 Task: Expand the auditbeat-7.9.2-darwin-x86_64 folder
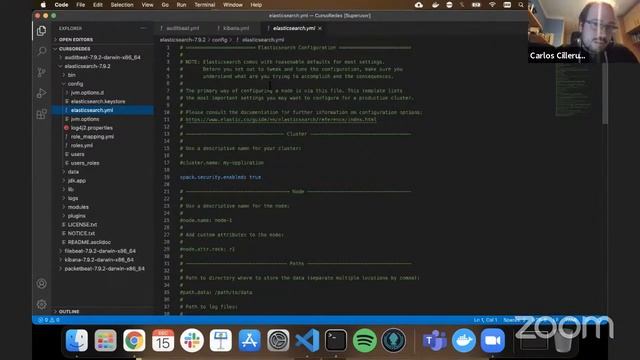click(x=102, y=58)
